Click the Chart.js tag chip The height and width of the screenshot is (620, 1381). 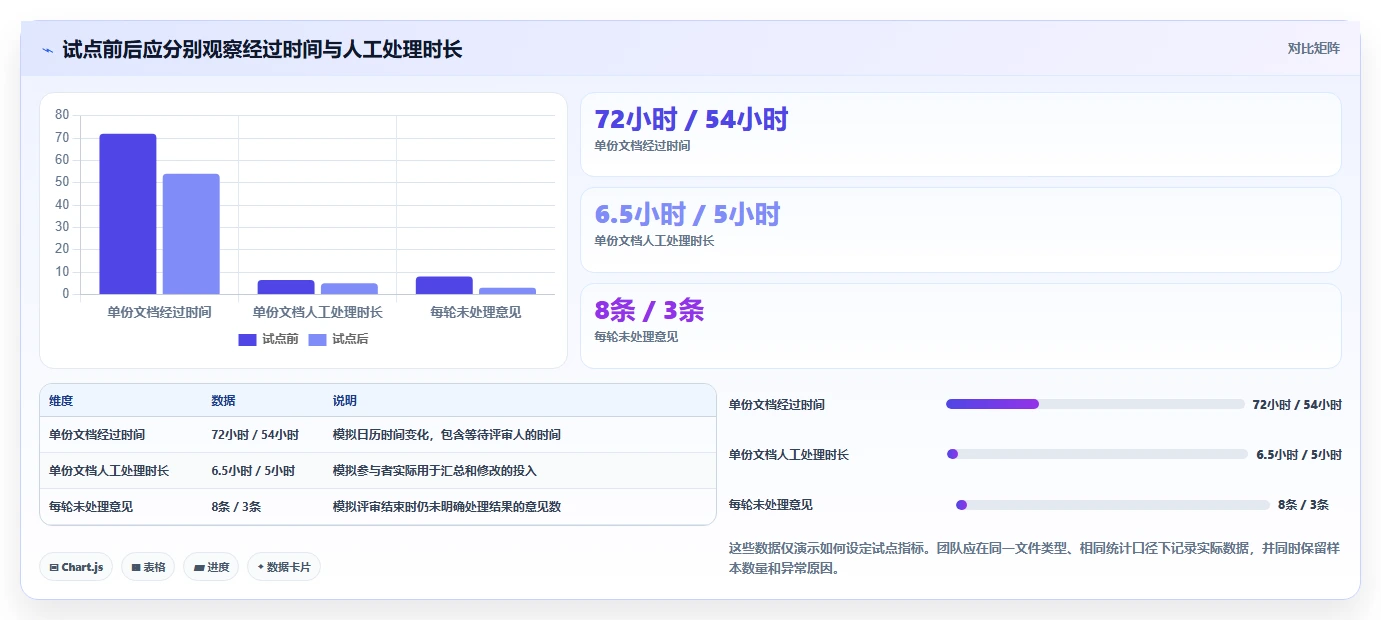pyautogui.click(x=76, y=567)
